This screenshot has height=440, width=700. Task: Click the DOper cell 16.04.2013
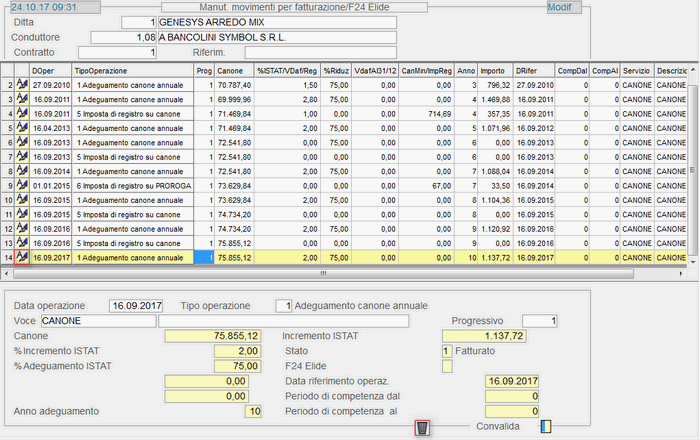[x=50, y=128]
